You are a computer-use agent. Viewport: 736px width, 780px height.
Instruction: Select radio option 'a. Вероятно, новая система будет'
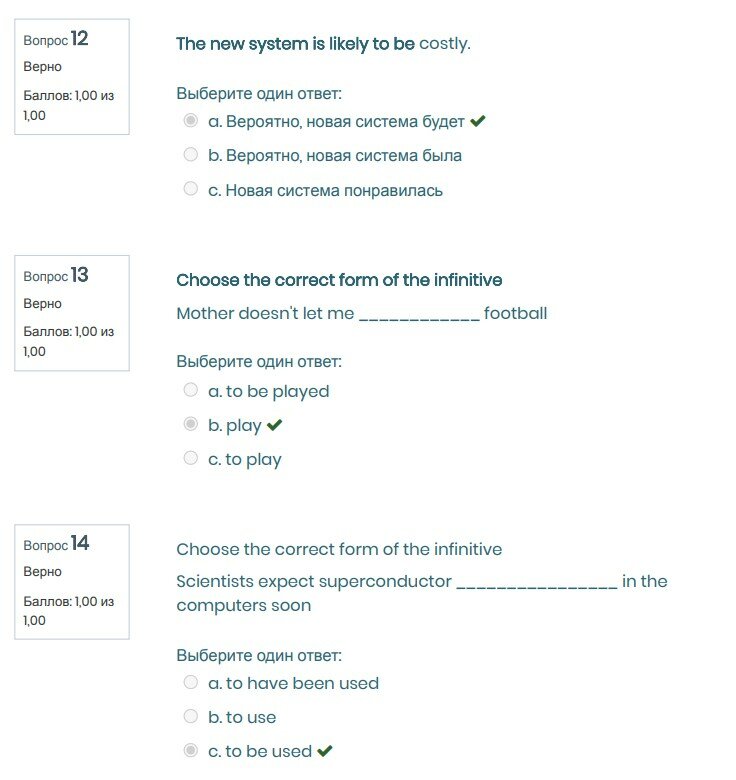[x=191, y=121]
